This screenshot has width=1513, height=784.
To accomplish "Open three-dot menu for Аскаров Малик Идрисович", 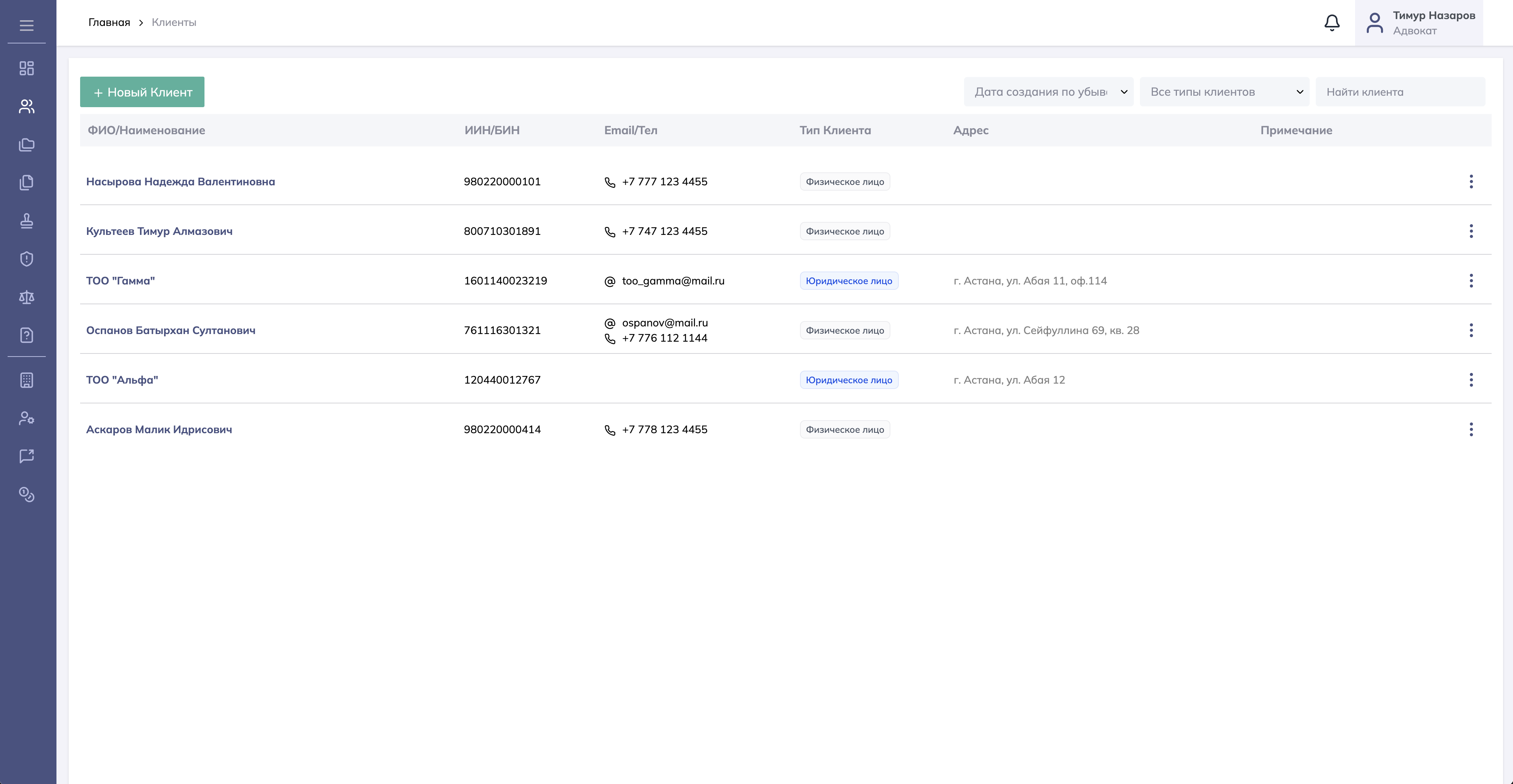I will (x=1471, y=429).
